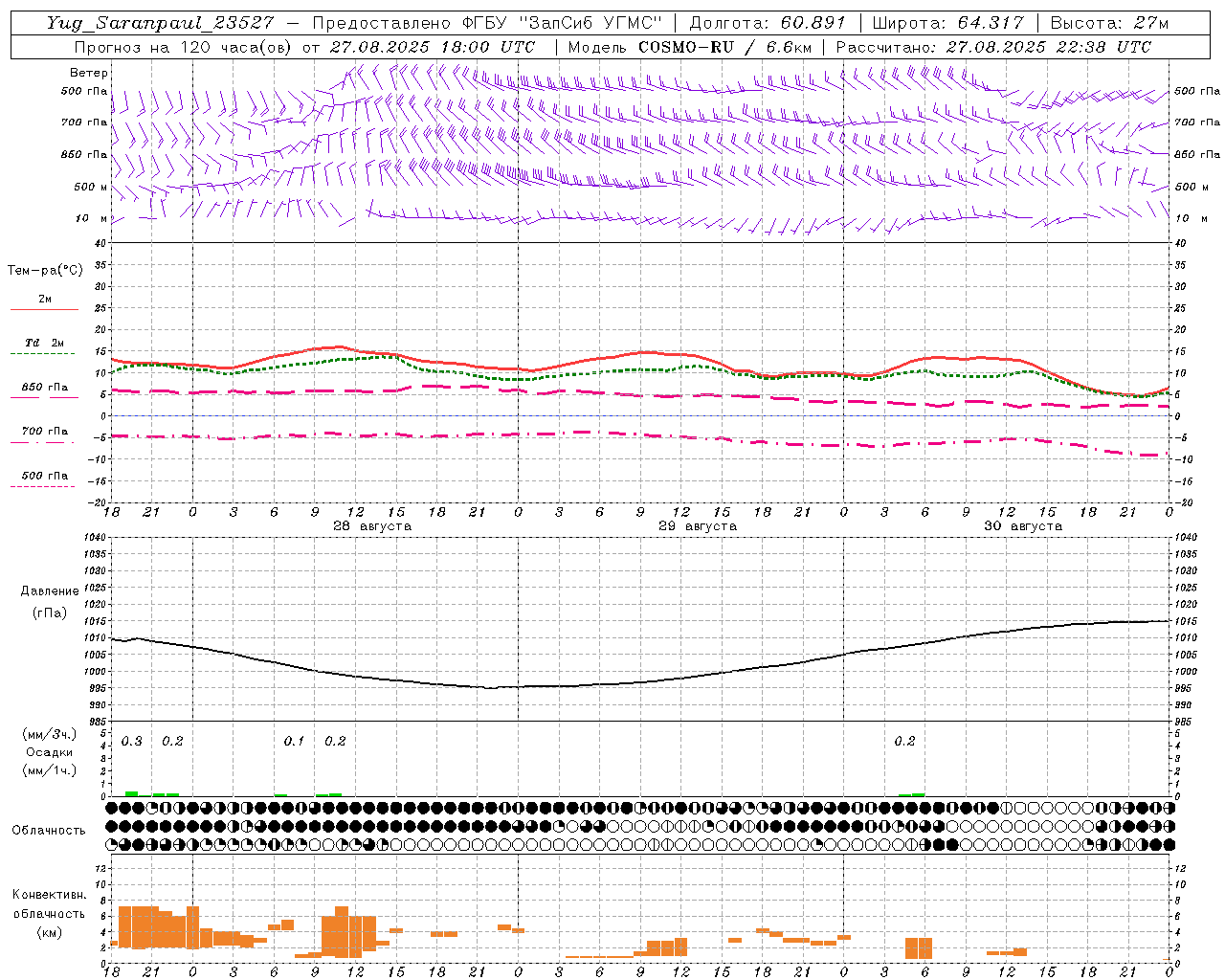
Task: Click the Осадки panel label
Action: tap(49, 752)
